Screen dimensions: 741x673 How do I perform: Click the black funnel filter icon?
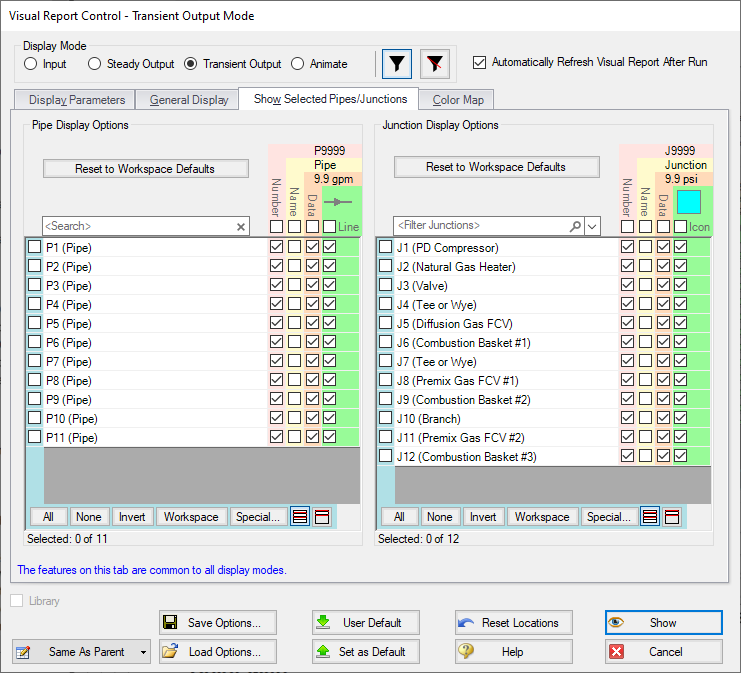[397, 64]
